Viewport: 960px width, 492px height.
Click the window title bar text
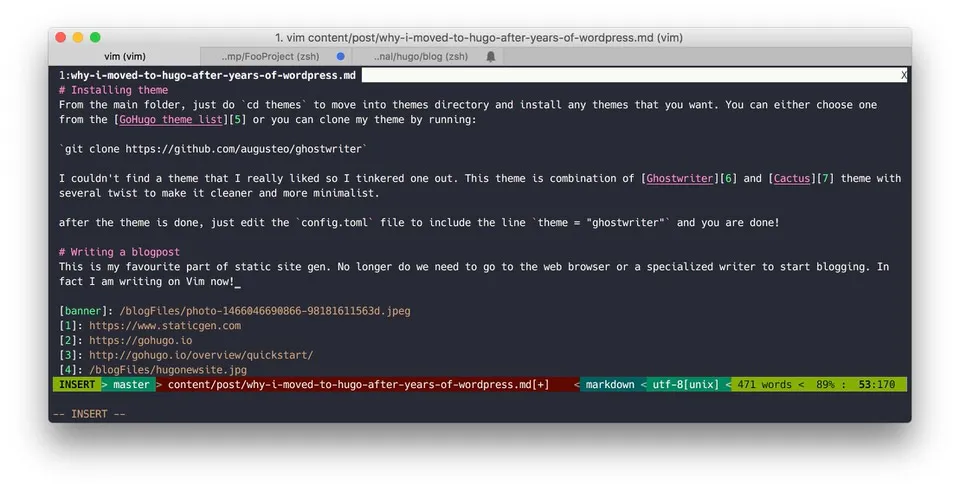(479, 37)
